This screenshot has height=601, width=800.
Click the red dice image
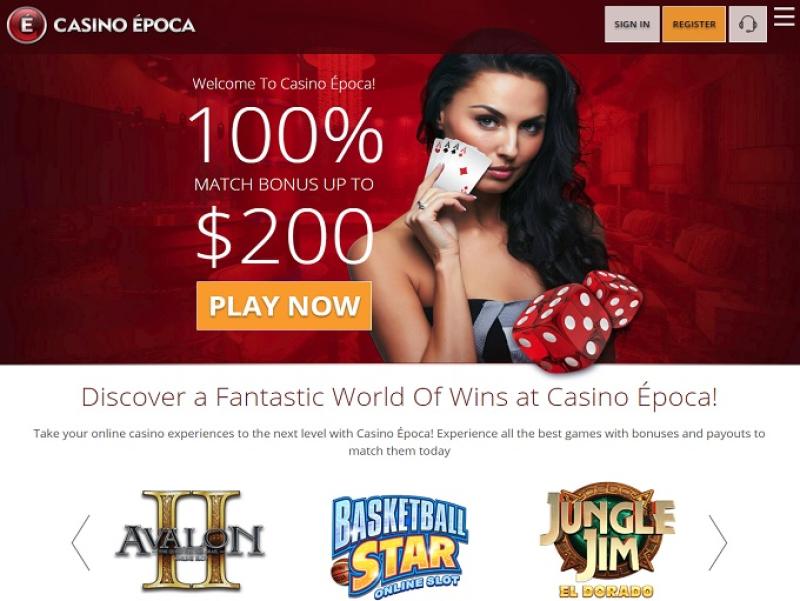tap(577, 320)
